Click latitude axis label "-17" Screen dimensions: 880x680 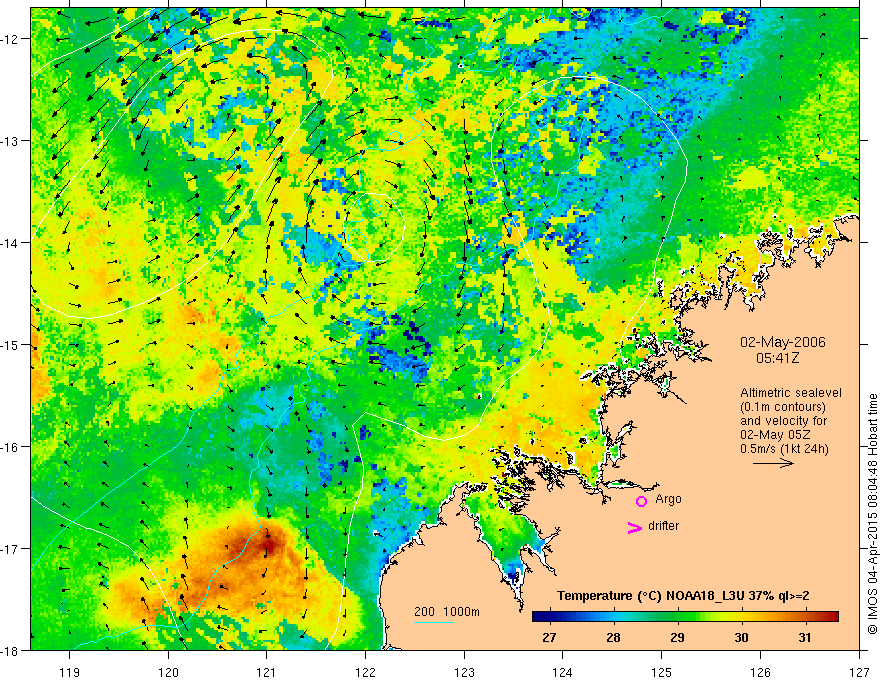pos(10,549)
